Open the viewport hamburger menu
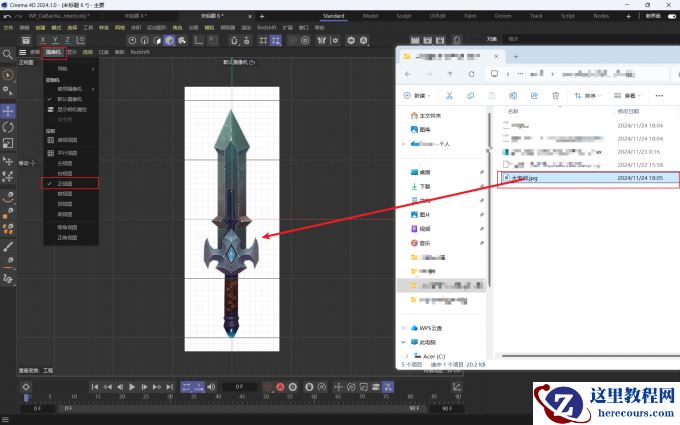Viewport: 680px width, 425px height. point(23,52)
